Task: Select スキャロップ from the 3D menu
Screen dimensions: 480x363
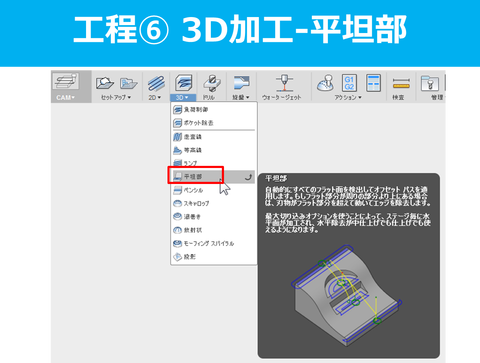Action: 214,203
